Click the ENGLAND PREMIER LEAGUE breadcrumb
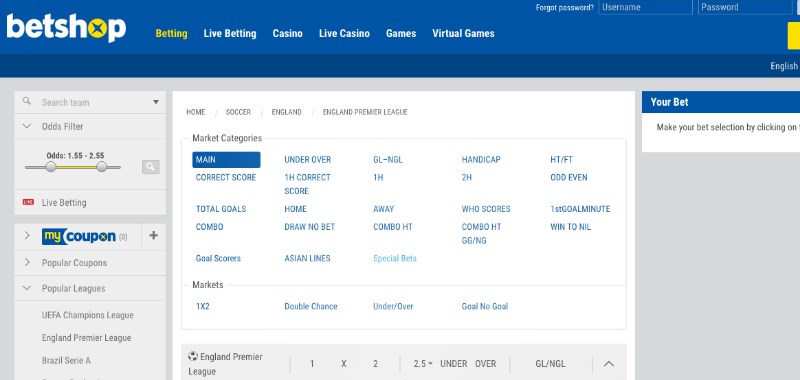This screenshot has height=380, width=800. tap(365, 112)
